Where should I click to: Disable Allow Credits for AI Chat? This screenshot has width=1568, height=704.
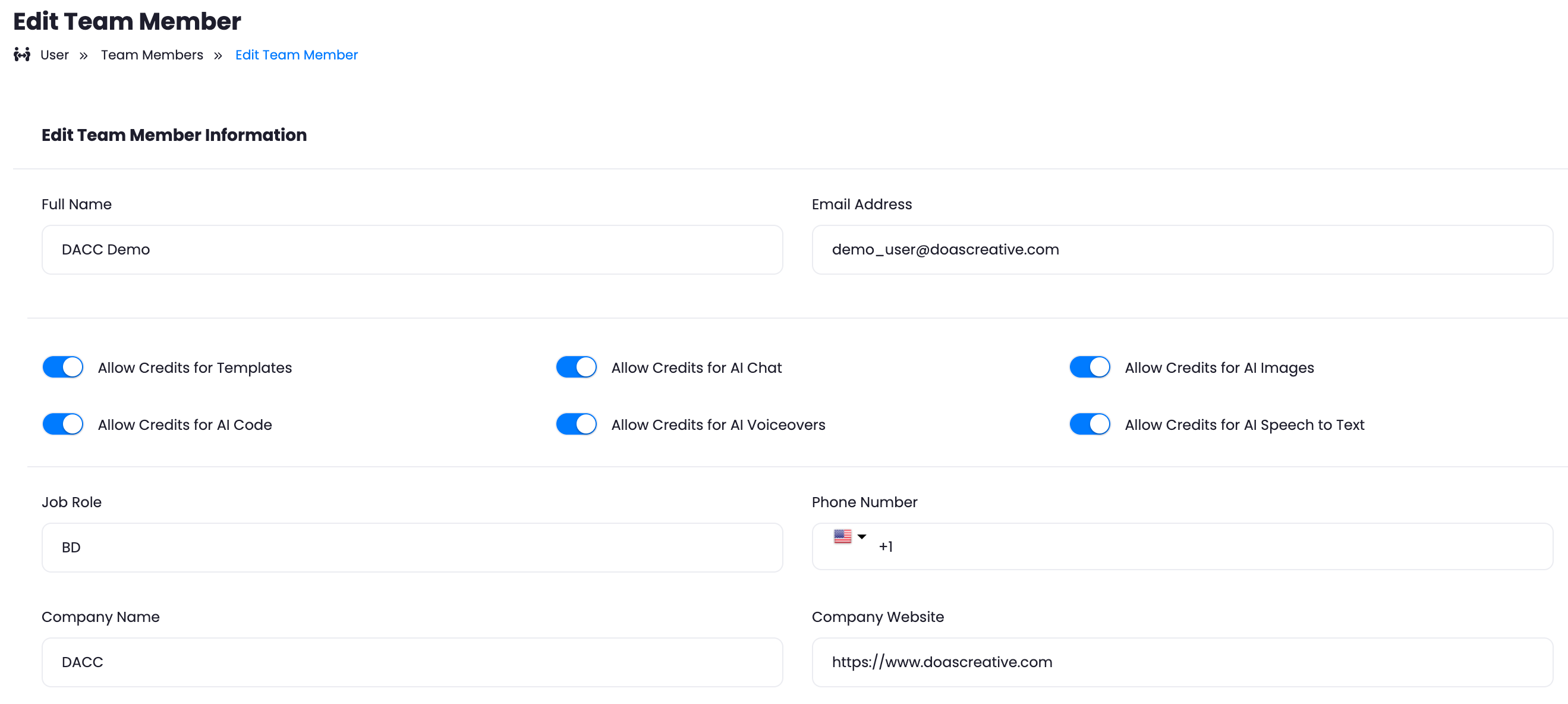576,367
